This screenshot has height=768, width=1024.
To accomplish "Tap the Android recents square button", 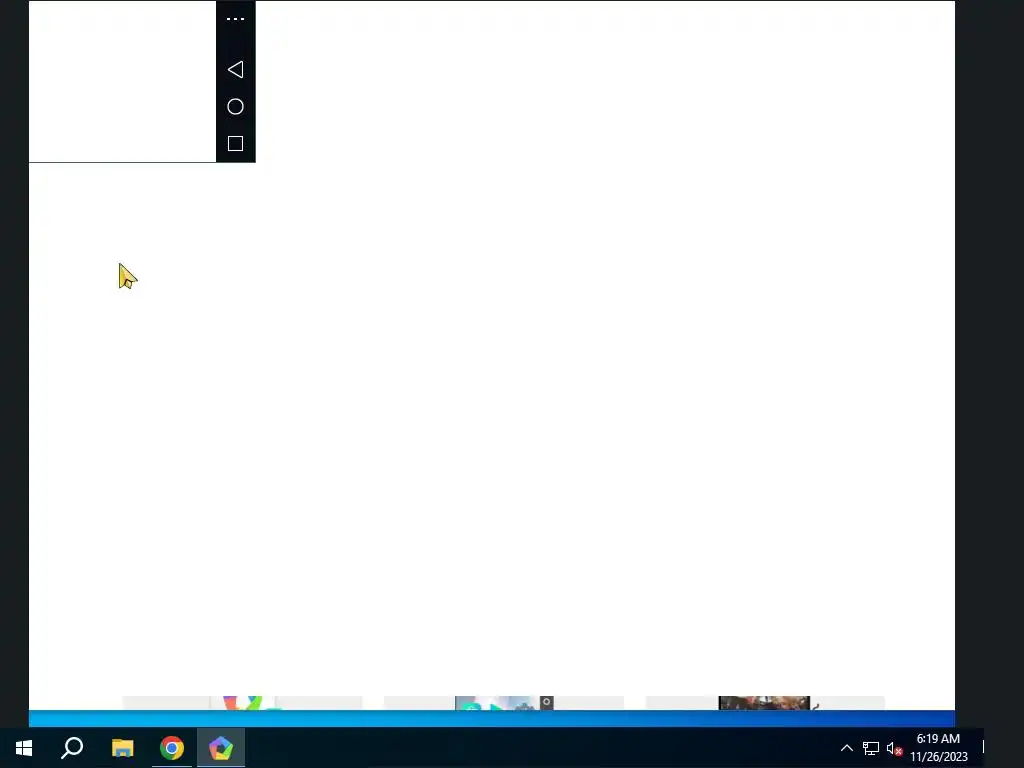I will 235,144.
